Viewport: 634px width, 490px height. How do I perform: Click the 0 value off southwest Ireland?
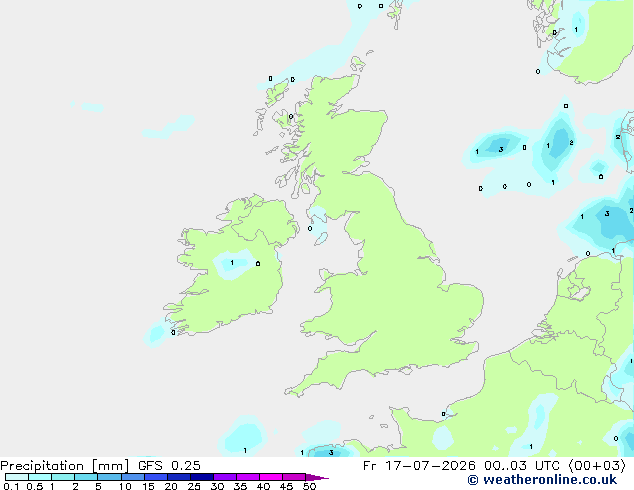(x=173, y=332)
